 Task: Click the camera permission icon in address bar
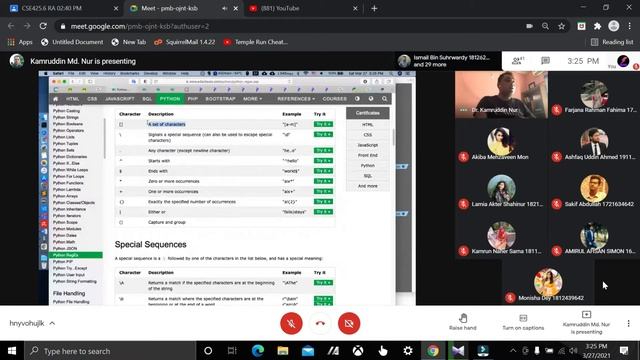tap(529, 26)
